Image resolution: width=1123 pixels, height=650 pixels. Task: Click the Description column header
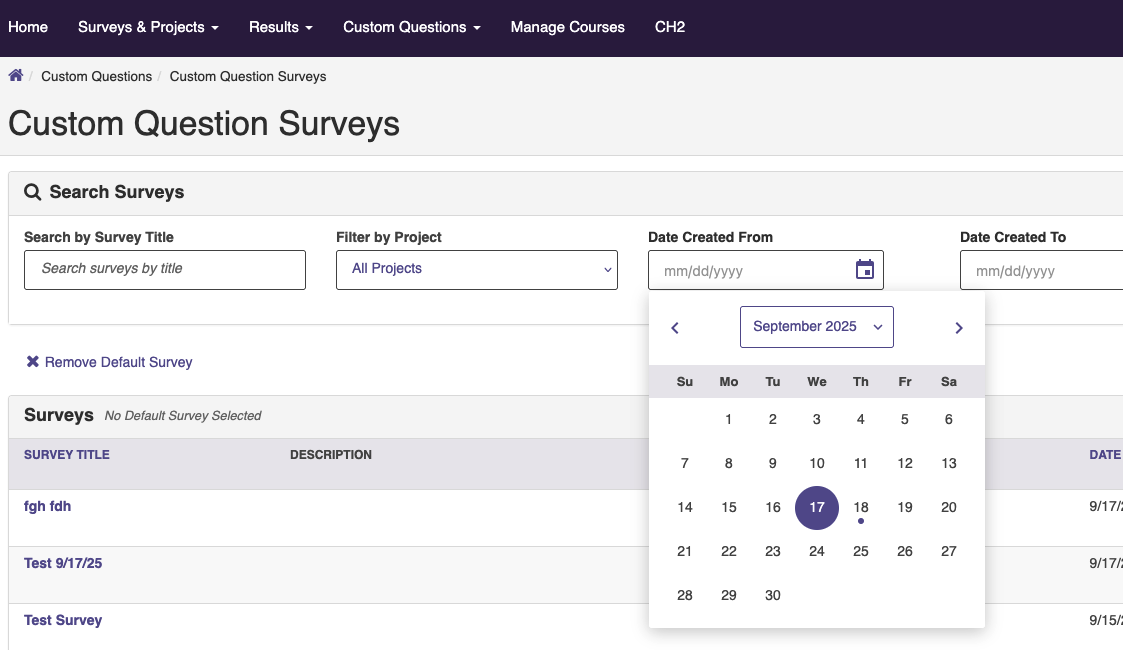(x=331, y=455)
